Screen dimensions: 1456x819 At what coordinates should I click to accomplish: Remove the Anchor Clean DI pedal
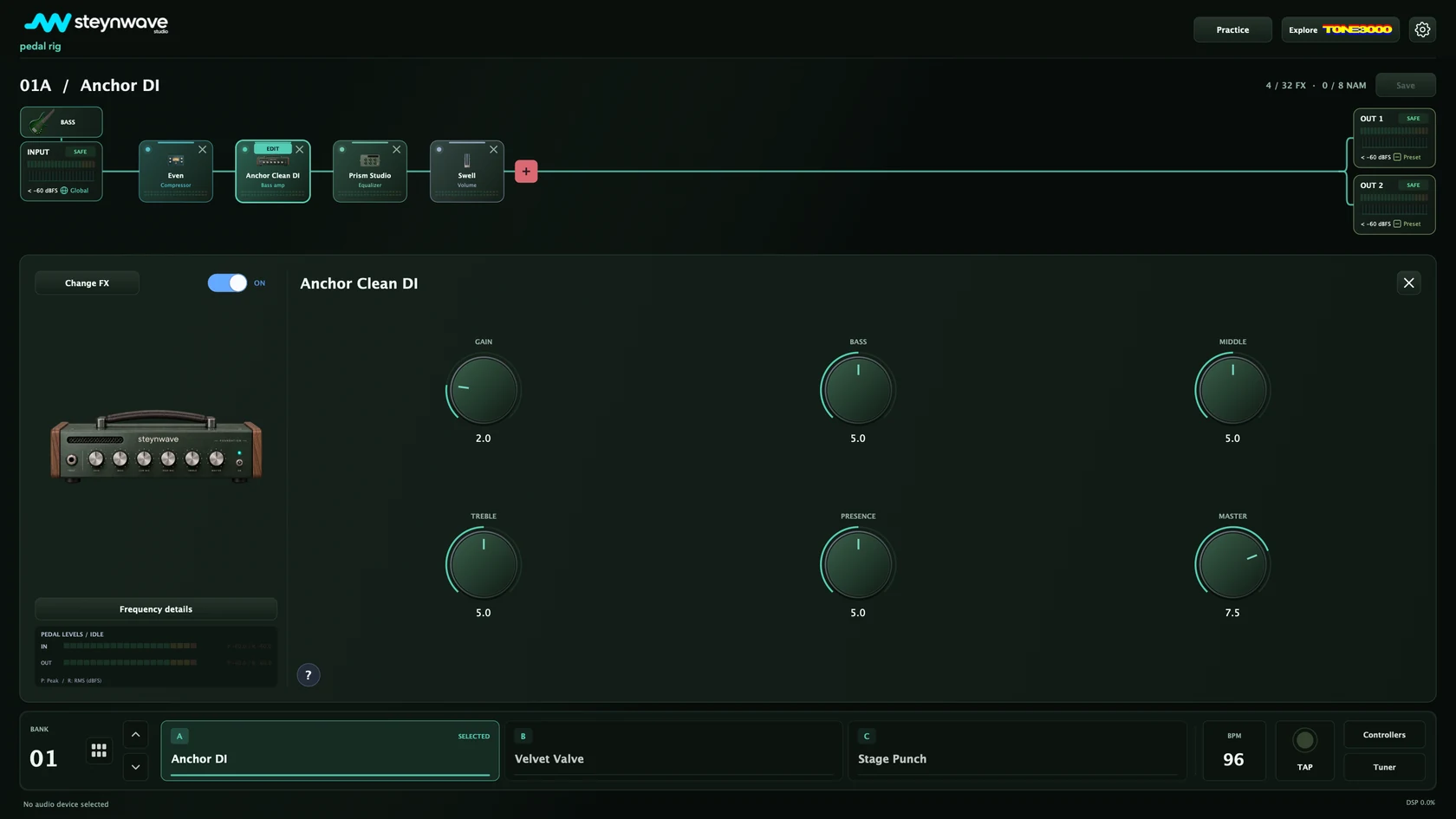click(300, 149)
